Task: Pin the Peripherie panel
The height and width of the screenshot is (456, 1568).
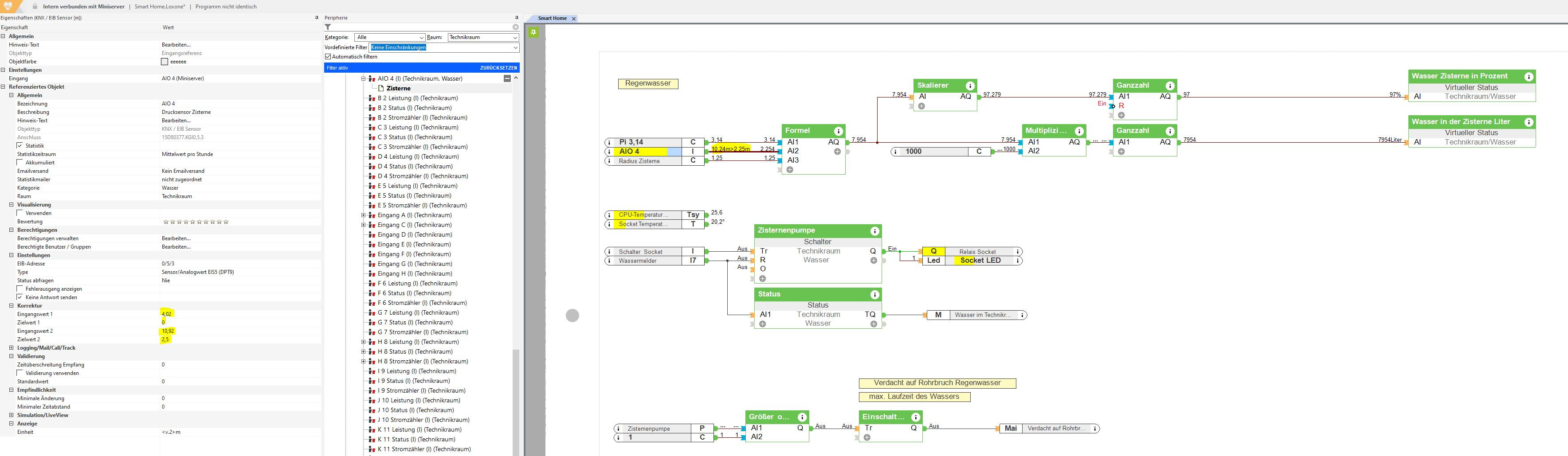Action: [x=516, y=18]
